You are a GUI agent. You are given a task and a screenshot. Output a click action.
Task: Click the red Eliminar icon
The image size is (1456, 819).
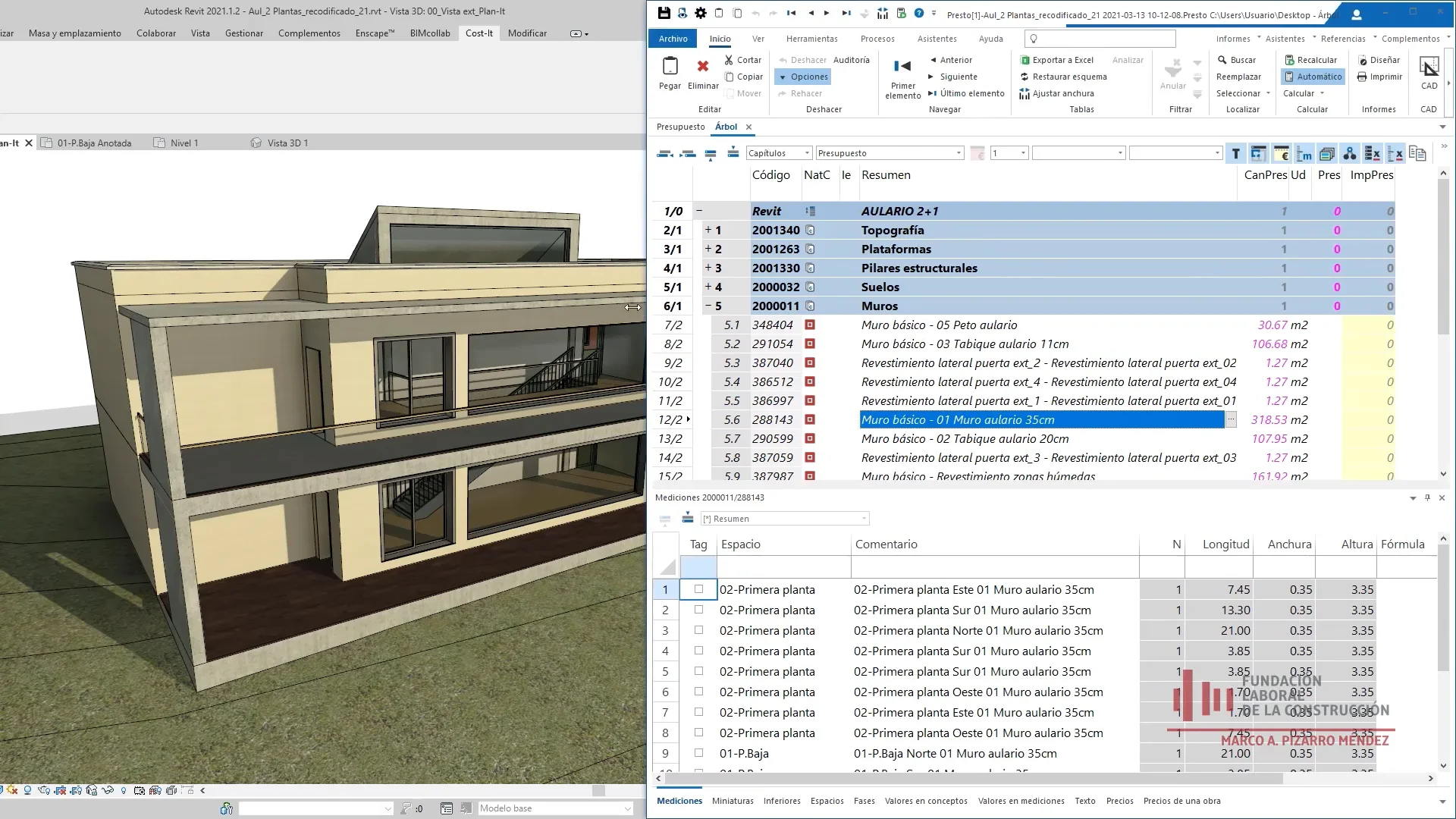(x=703, y=67)
